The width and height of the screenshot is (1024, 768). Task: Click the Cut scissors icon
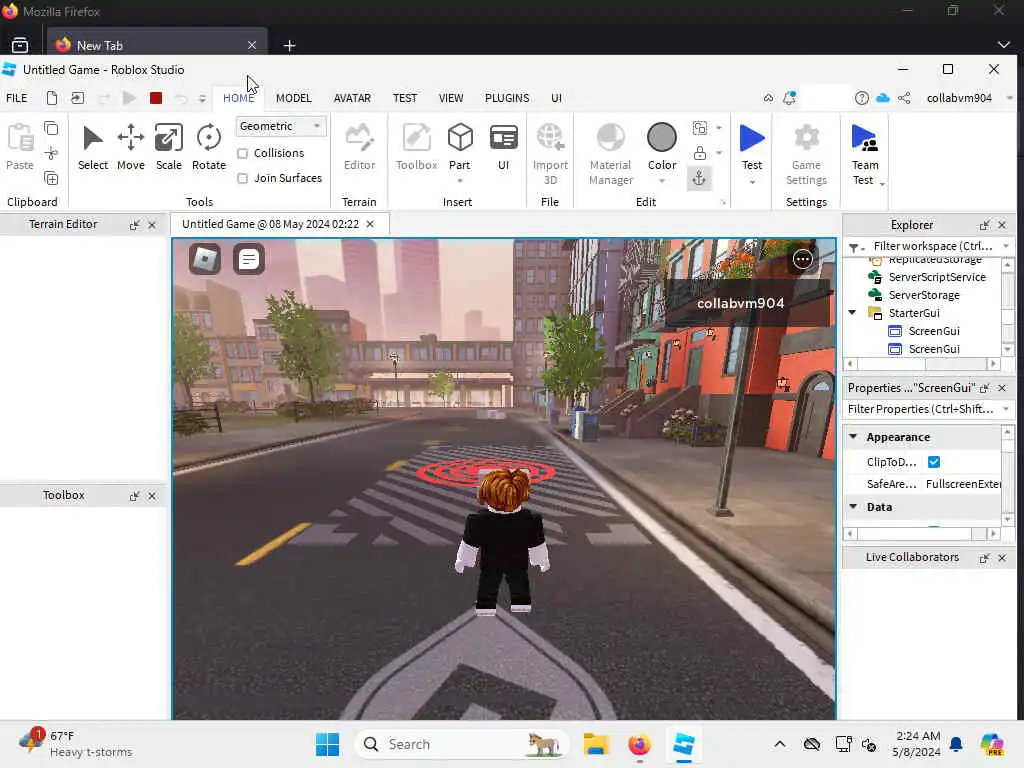[51, 153]
